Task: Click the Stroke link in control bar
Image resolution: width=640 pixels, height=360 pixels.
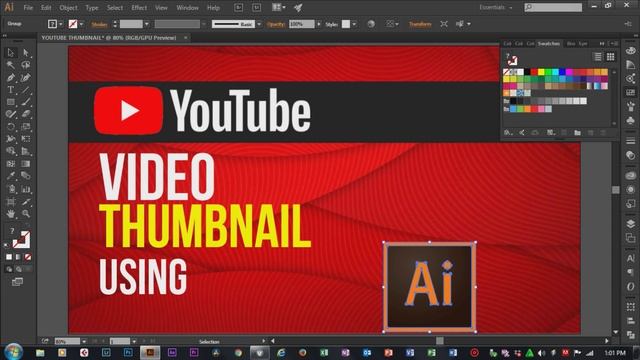Action: click(x=99, y=24)
